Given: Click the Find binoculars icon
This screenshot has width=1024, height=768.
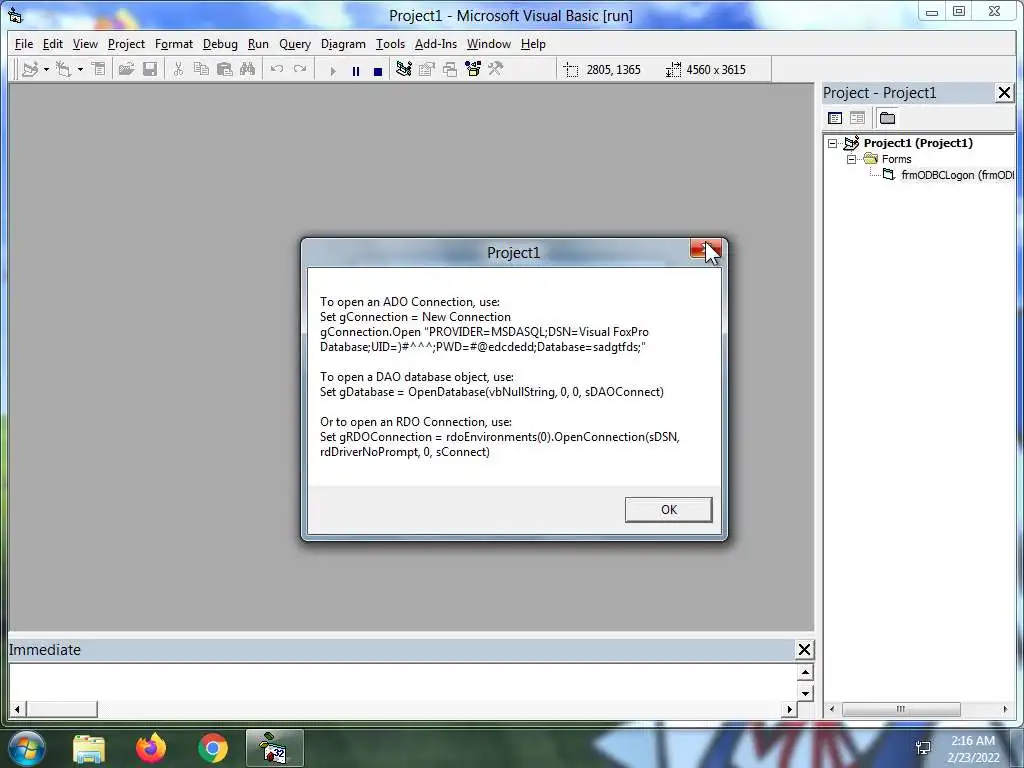Looking at the screenshot, I should [x=248, y=69].
